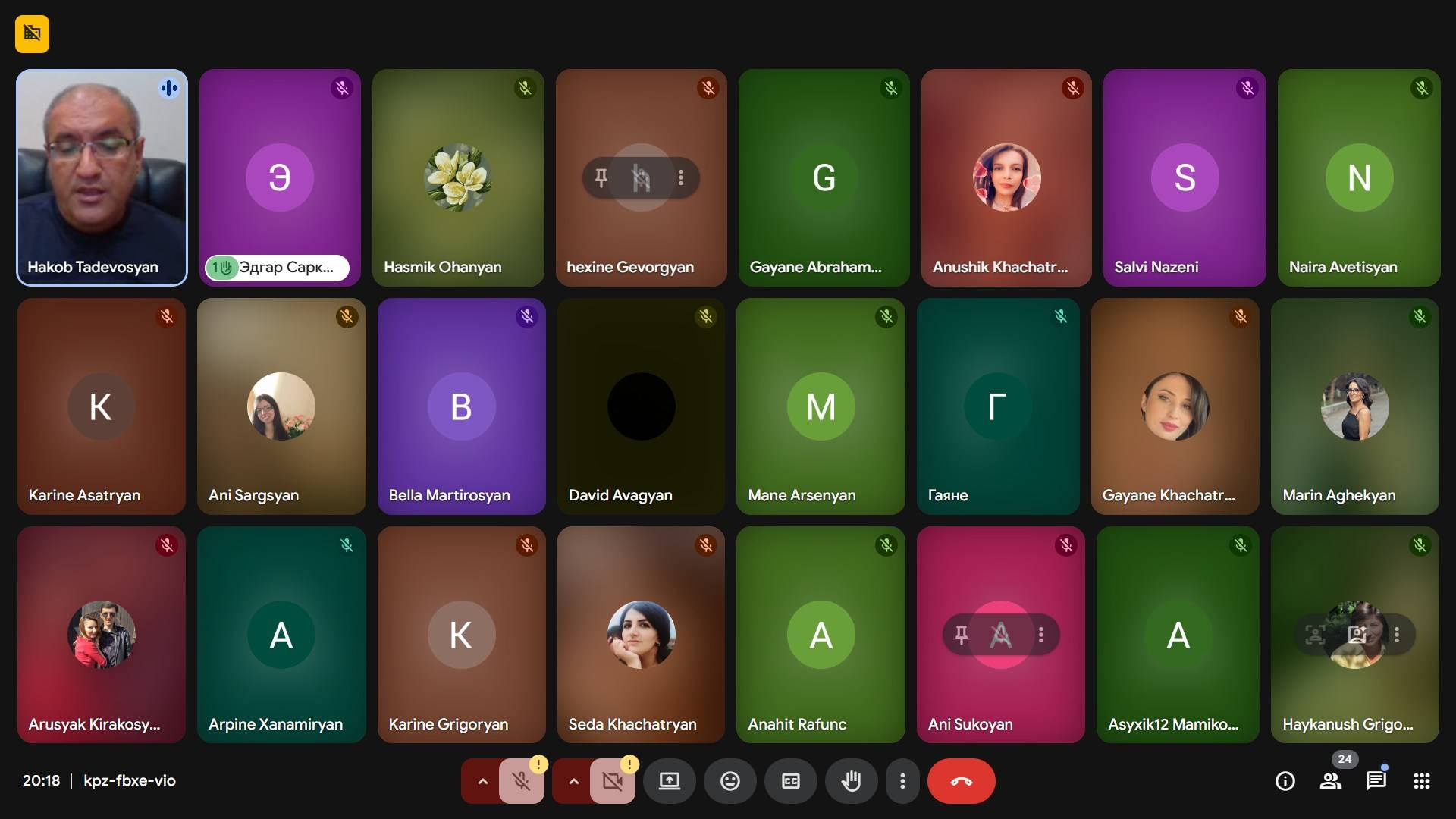Select Hakob Tadevosyan's video tile
The width and height of the screenshot is (1456, 819).
[x=102, y=177]
